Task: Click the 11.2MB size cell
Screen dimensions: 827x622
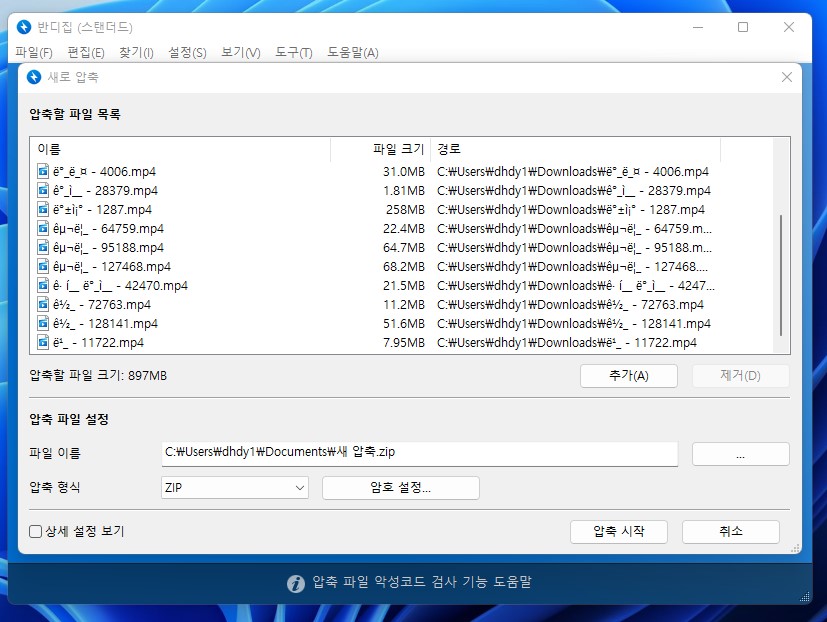Action: 403,304
